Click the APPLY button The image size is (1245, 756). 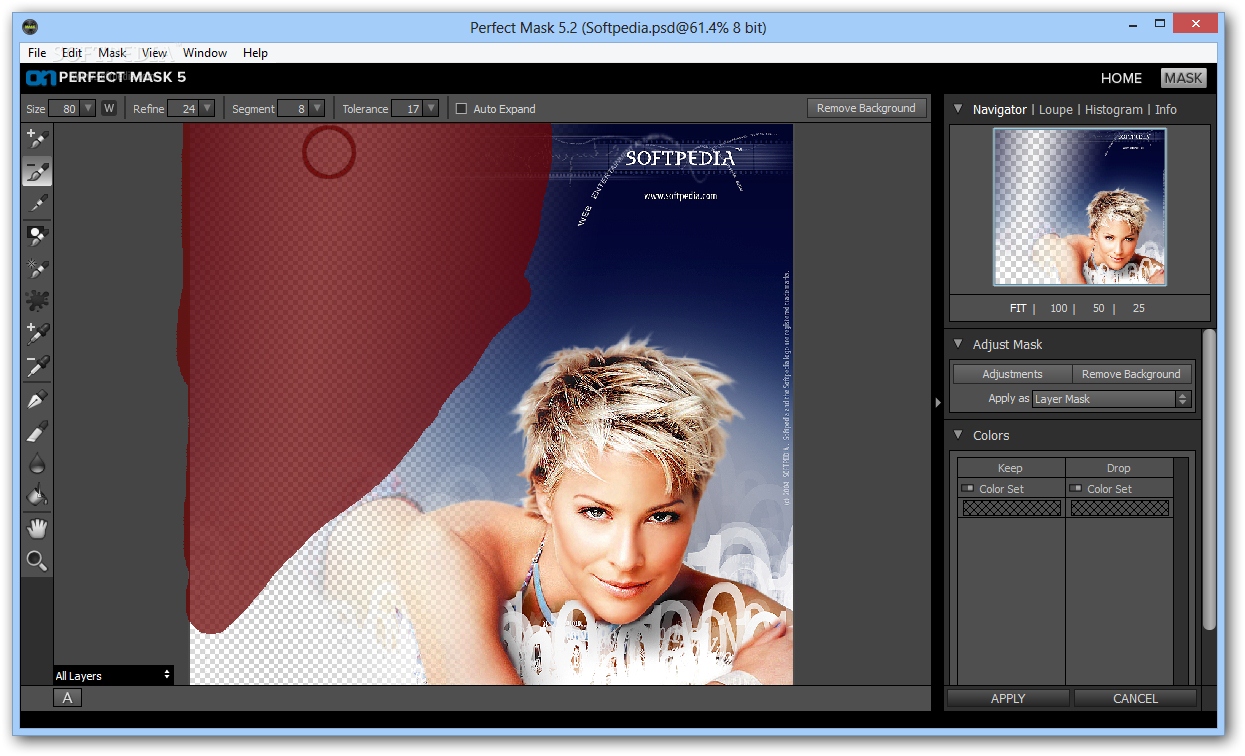[x=1008, y=698]
